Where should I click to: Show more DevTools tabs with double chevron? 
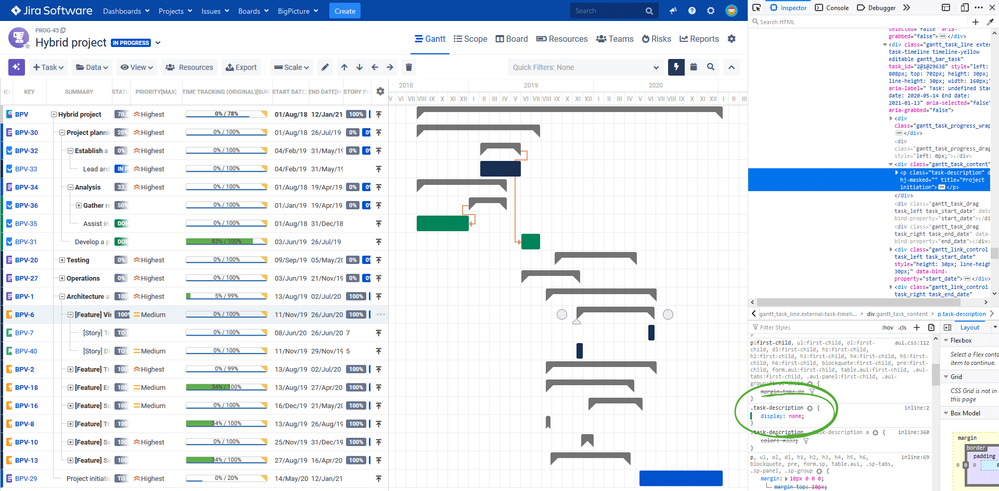(906, 8)
